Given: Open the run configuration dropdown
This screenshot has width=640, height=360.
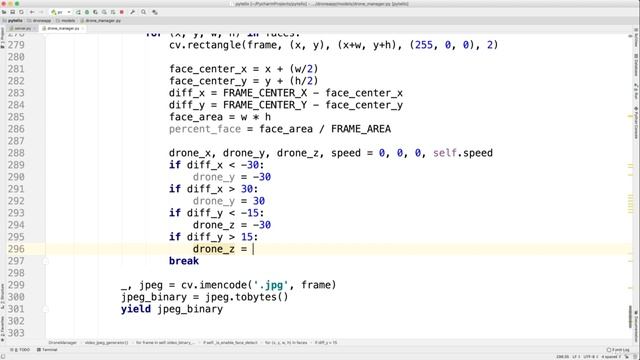Looking at the screenshot, I should click(x=61, y=12).
